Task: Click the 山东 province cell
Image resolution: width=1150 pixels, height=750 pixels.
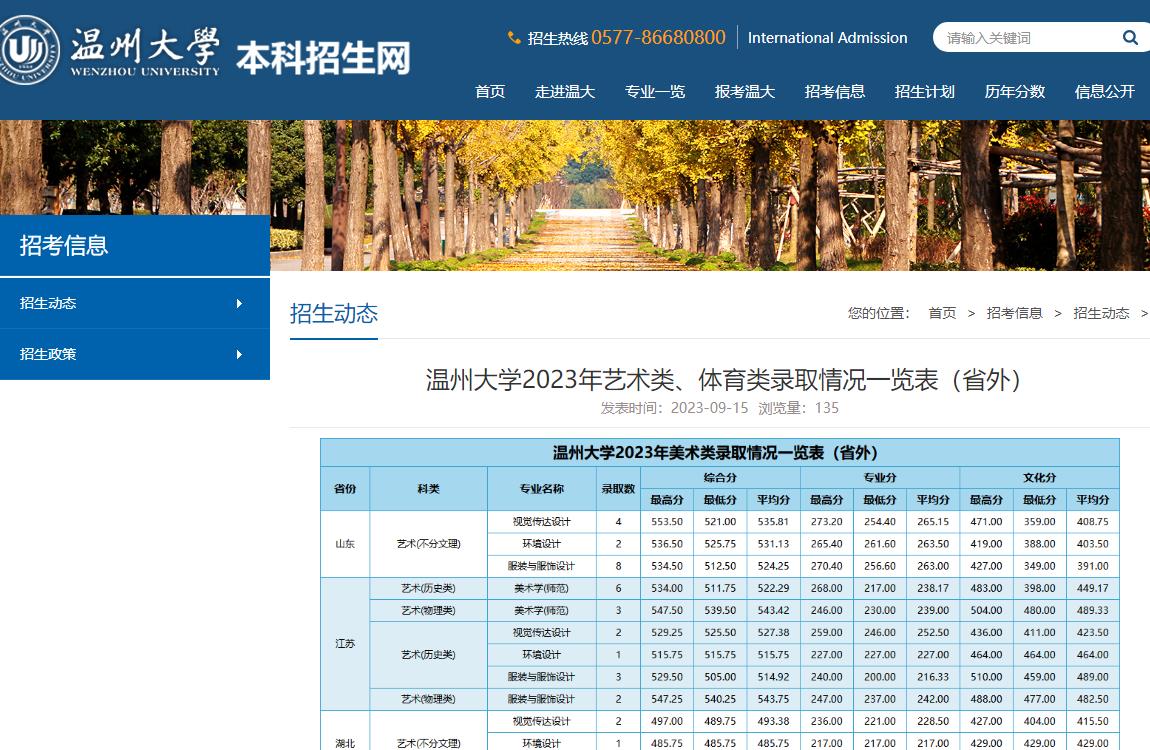Action: click(x=345, y=544)
